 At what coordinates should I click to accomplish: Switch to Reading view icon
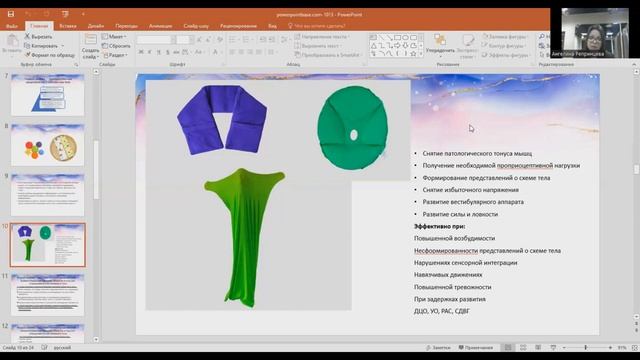click(538, 347)
